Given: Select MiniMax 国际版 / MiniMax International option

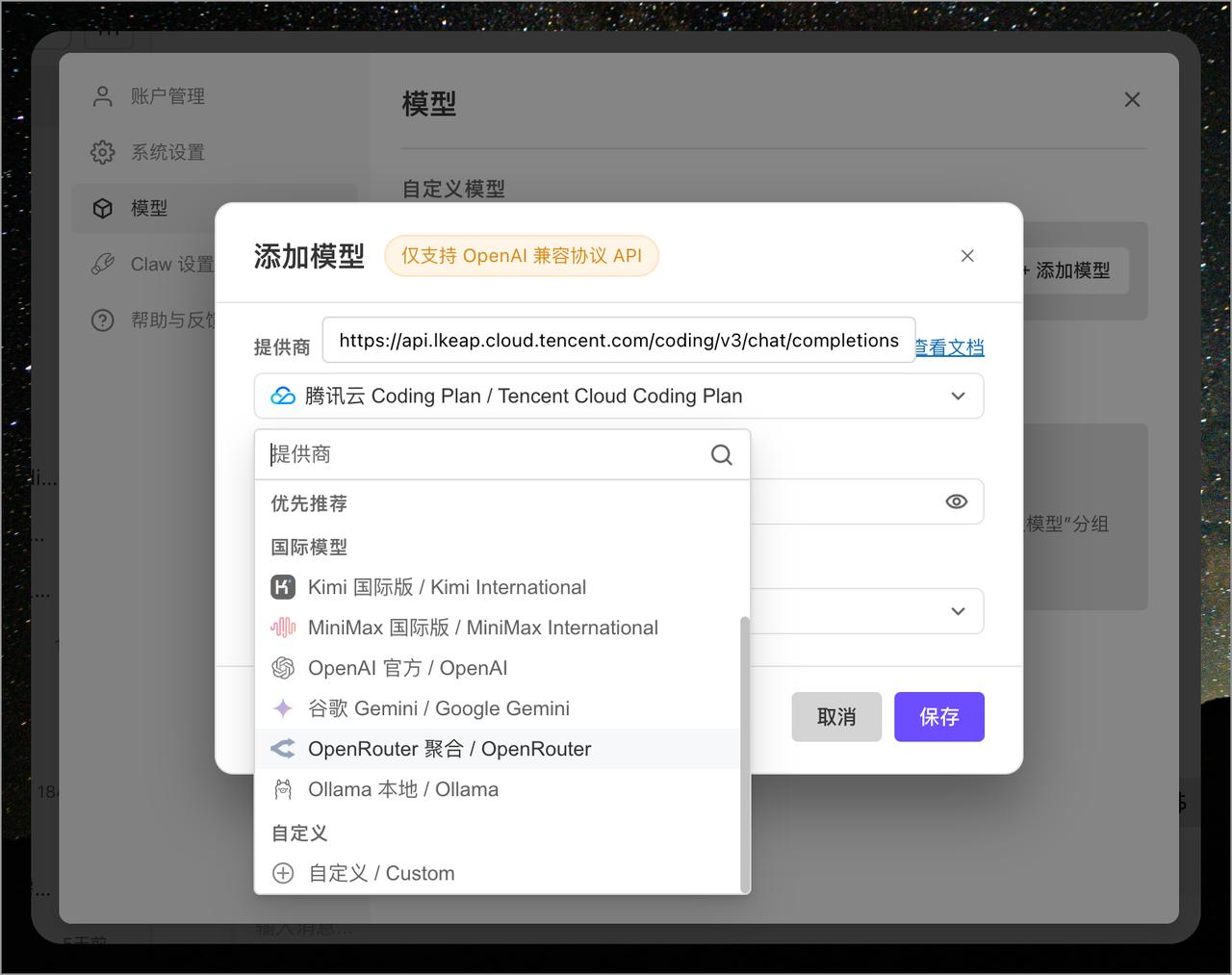Looking at the screenshot, I should pyautogui.click(x=498, y=628).
